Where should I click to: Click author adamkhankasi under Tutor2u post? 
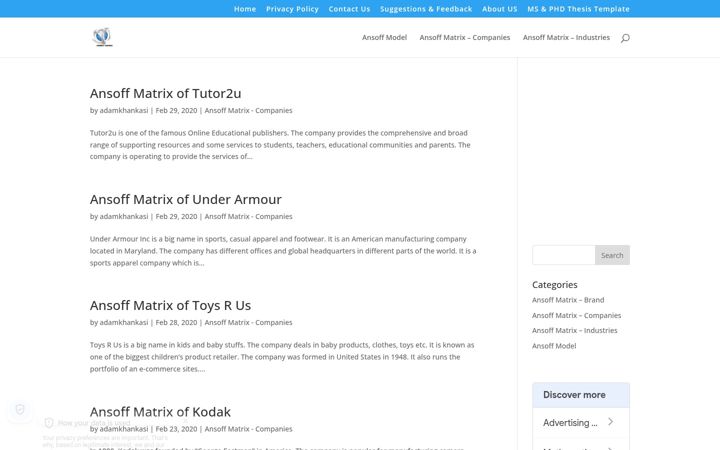tap(124, 110)
